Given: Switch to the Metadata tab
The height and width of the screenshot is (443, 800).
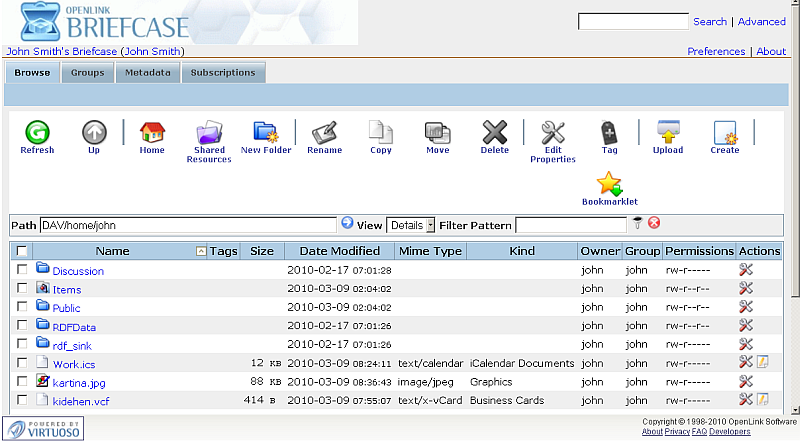Looking at the screenshot, I should tap(148, 73).
